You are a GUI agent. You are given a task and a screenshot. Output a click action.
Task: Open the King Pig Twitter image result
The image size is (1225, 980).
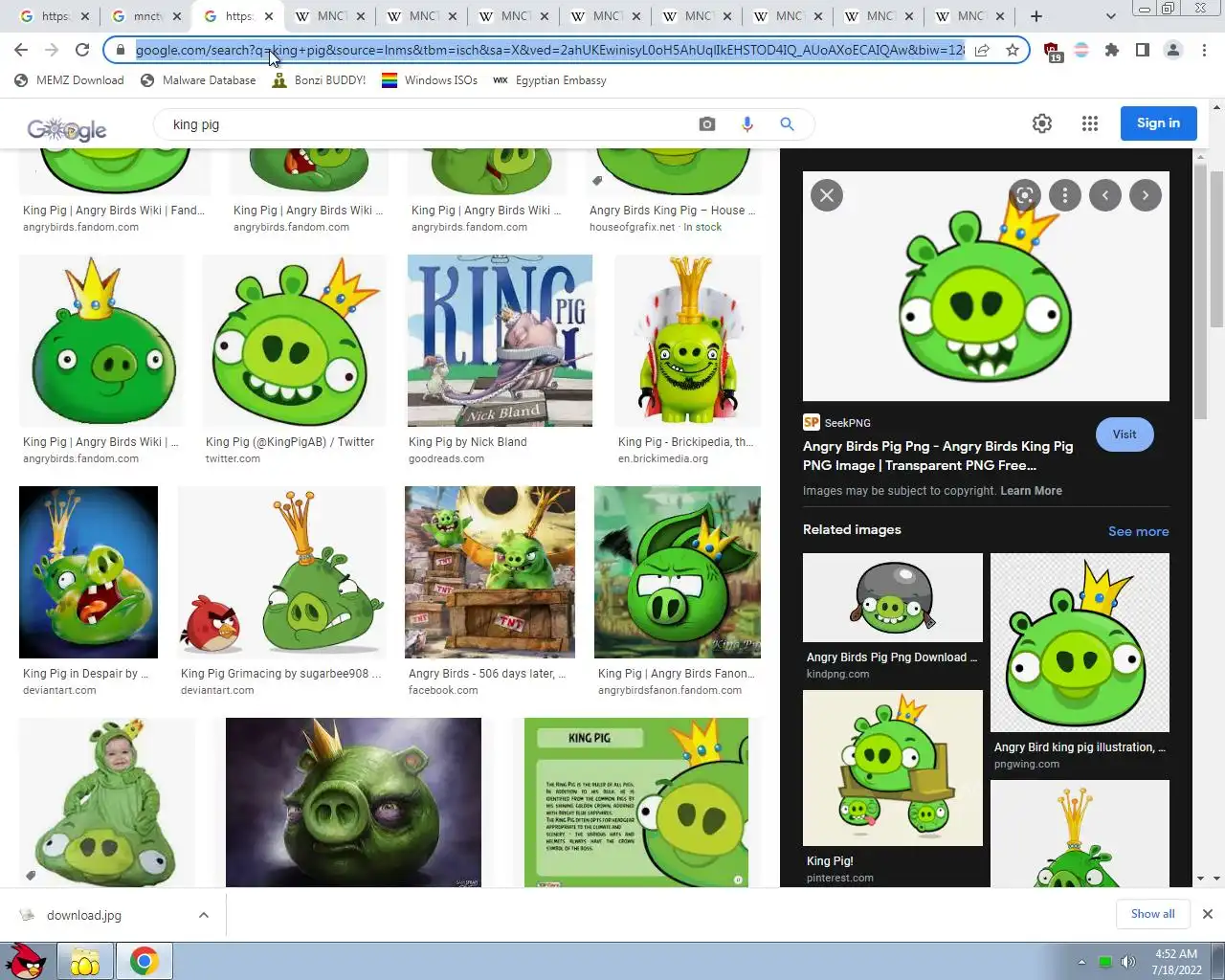[x=295, y=341]
